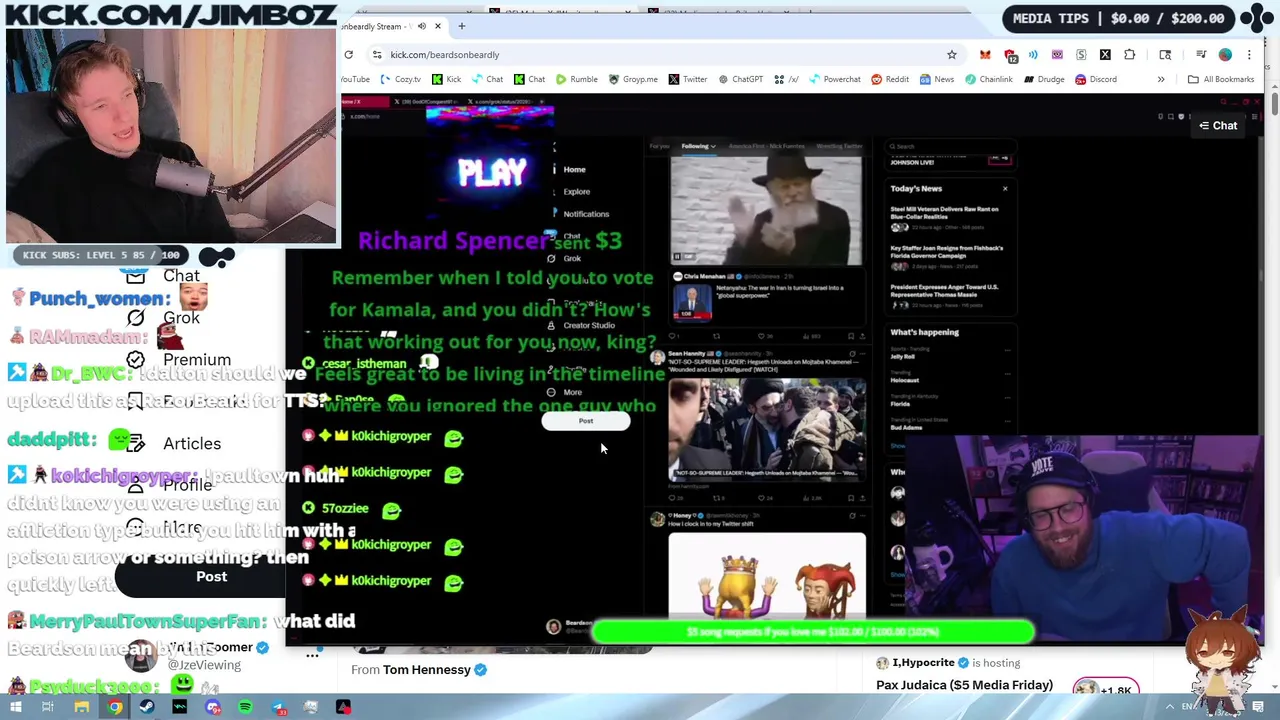Viewport: 1280px width, 720px height.
Task: Open Chrome's three-dot menu
Action: [x=1249, y=54]
